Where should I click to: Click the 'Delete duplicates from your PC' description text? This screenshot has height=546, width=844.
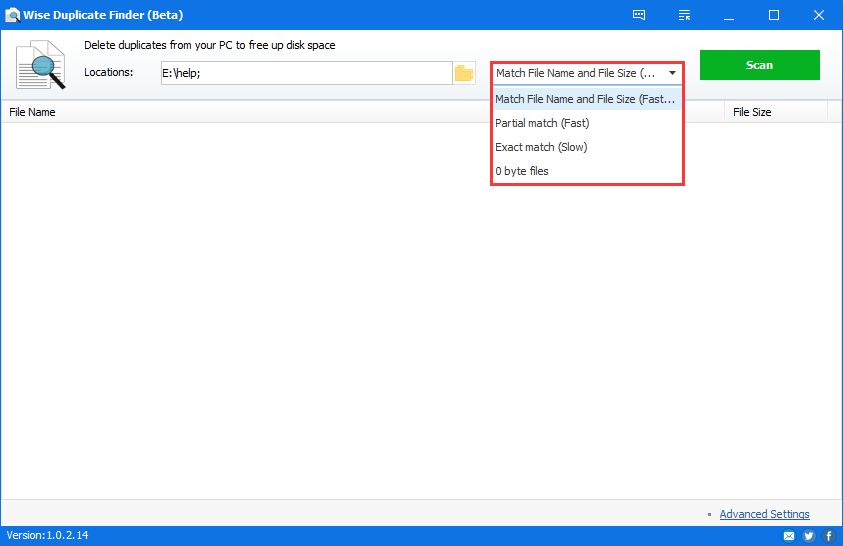pyautogui.click(x=209, y=45)
